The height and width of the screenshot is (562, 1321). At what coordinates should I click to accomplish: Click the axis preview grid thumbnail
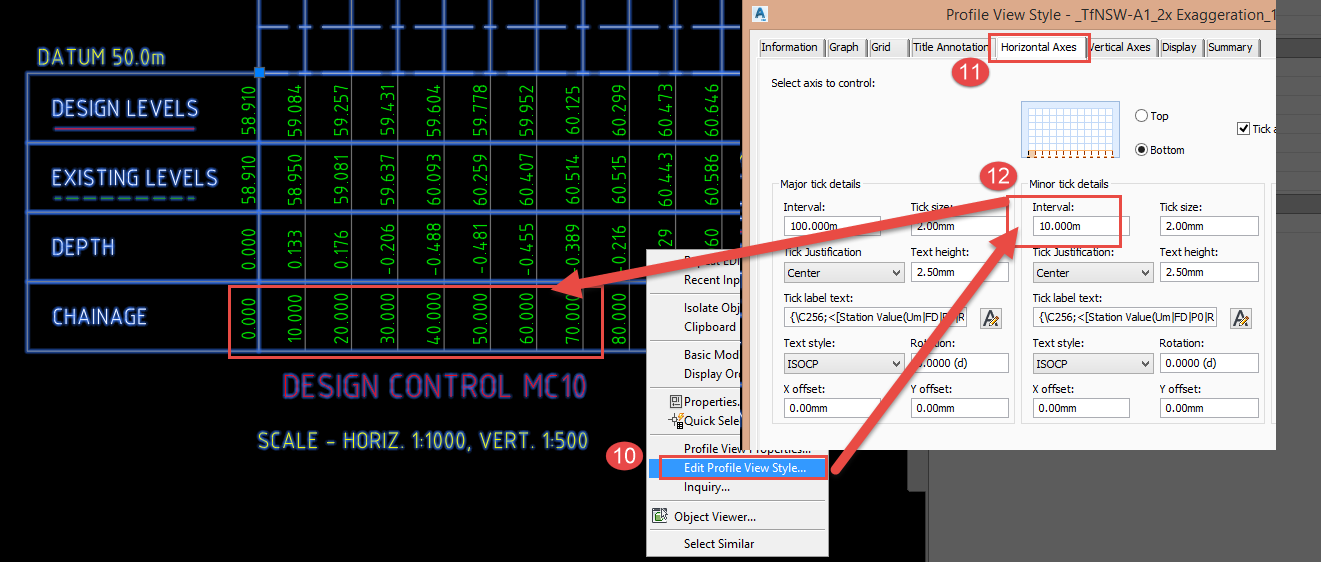tap(1071, 131)
